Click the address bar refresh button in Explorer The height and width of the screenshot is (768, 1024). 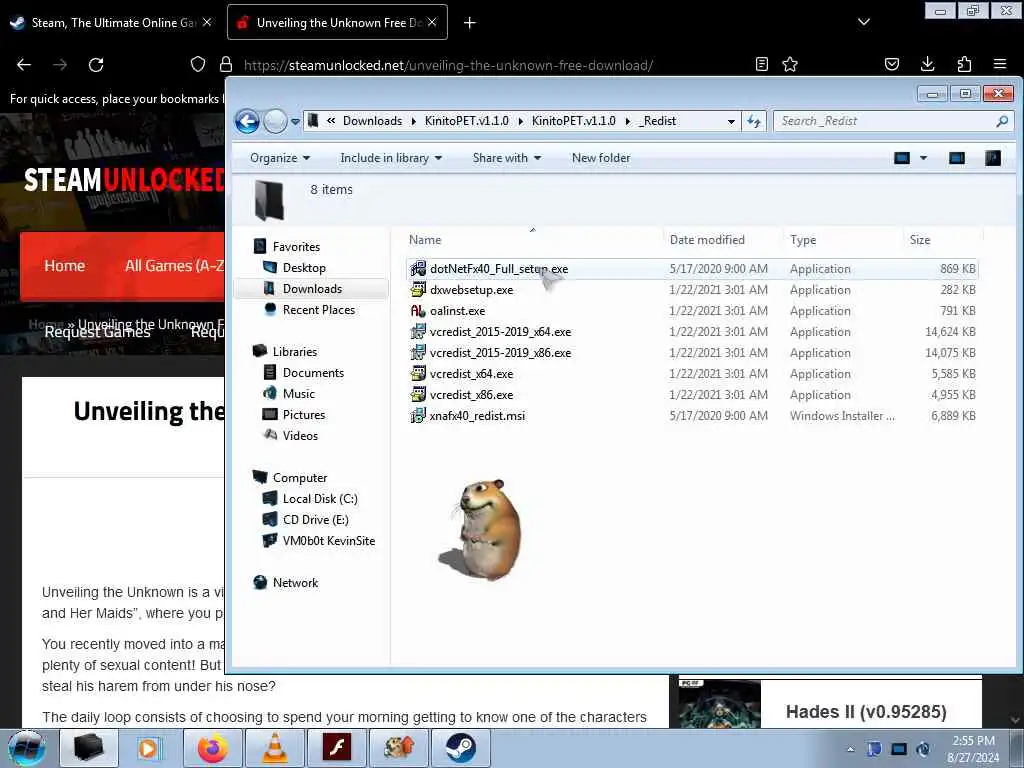coord(754,121)
